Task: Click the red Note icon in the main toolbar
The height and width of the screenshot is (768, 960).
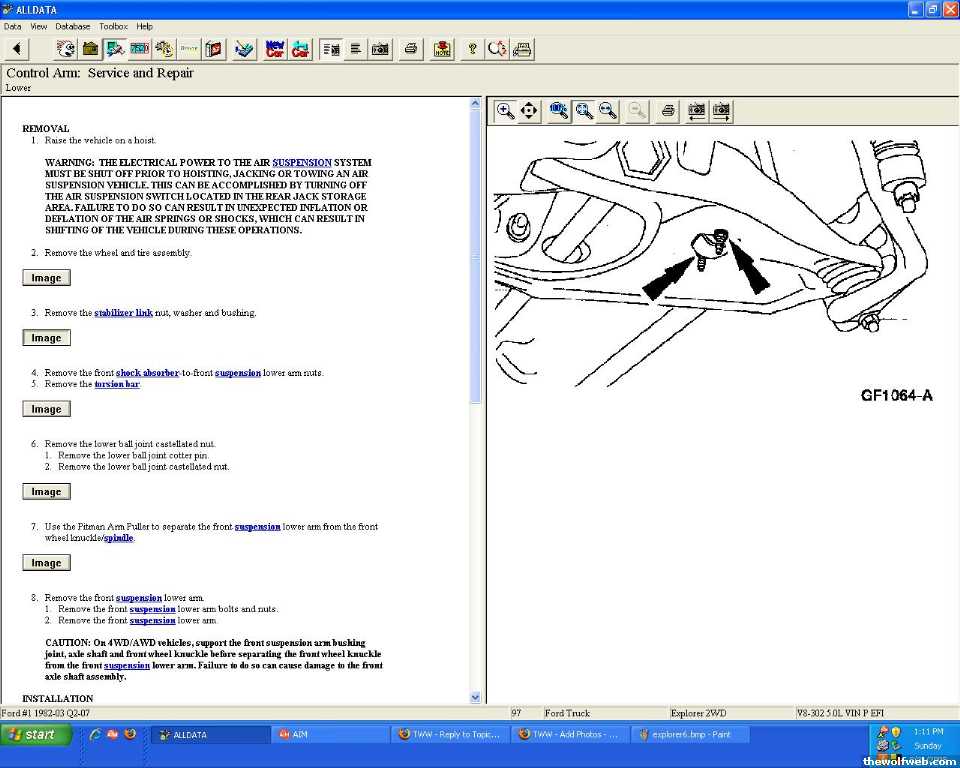Action: click(x=442, y=48)
